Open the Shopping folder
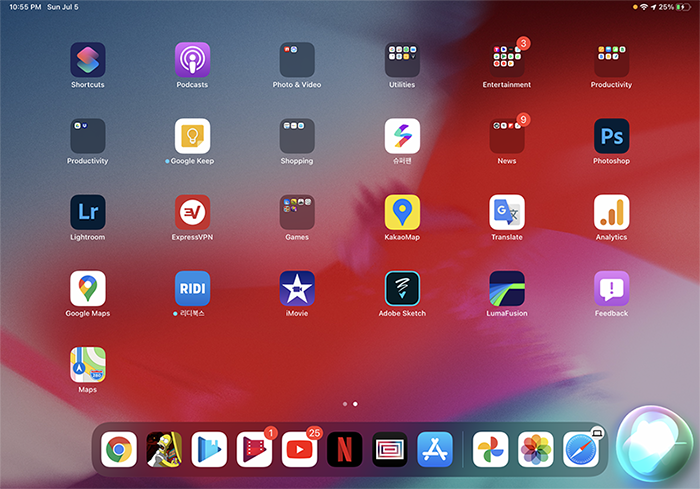The height and width of the screenshot is (489, 700). click(x=297, y=136)
